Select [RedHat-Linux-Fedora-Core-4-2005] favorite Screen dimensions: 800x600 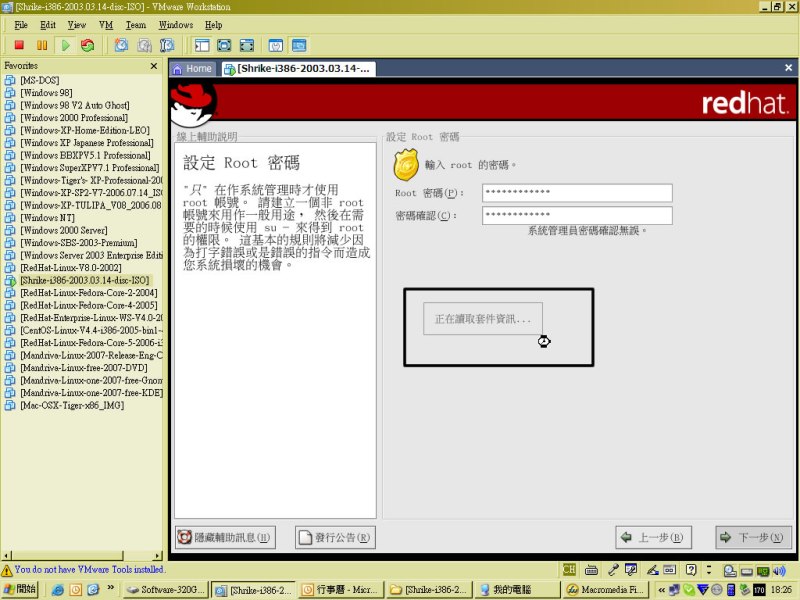[x=89, y=305]
